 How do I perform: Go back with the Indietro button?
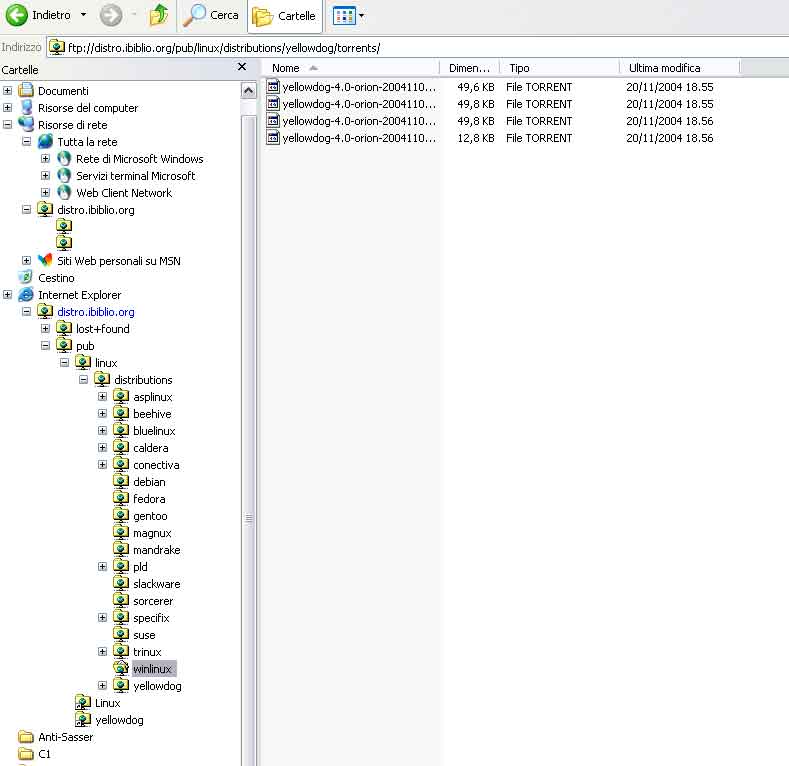click(38, 15)
